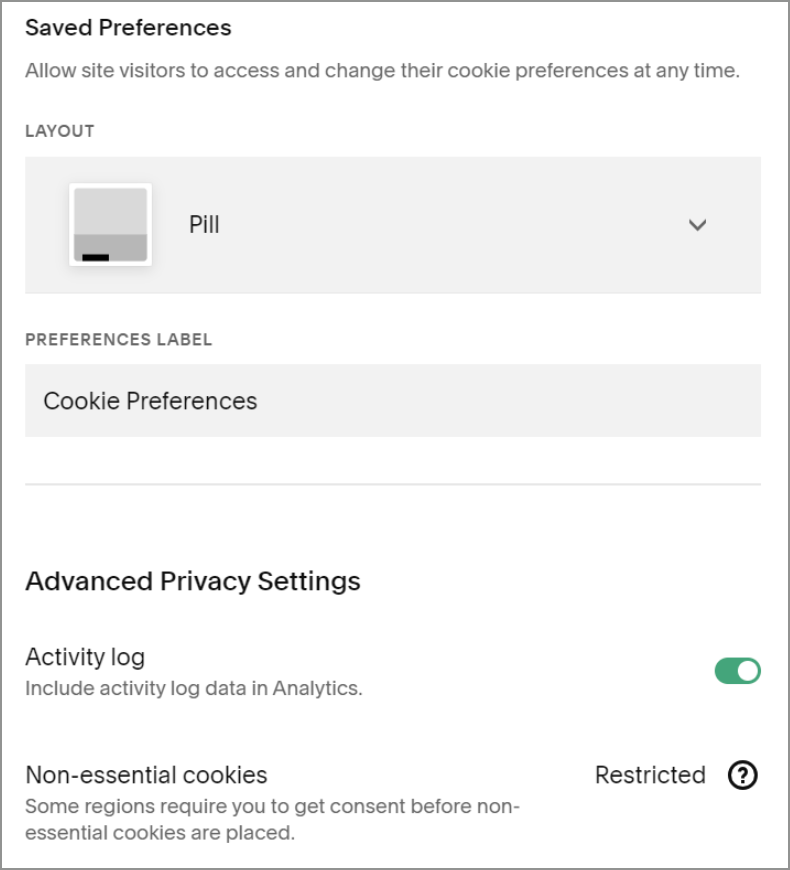Screen dimensions: 790x870
Task: Open the Pill layout dropdown by its label
Action: (x=204, y=225)
